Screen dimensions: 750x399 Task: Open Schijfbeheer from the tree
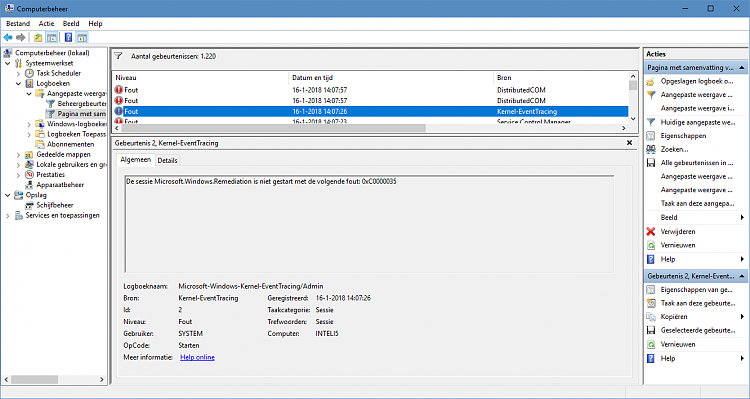pos(55,205)
